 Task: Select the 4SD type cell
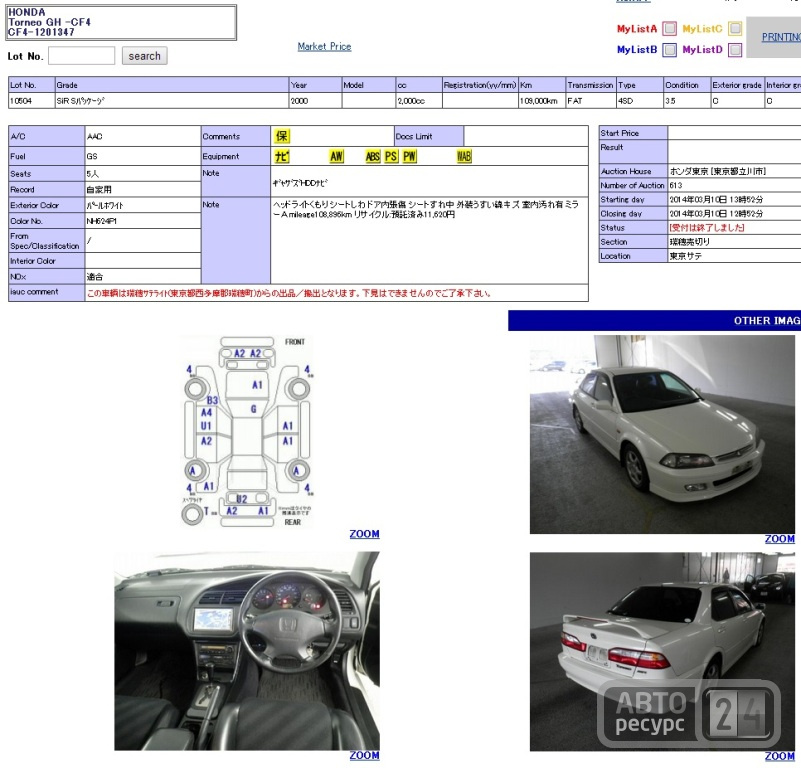click(640, 101)
